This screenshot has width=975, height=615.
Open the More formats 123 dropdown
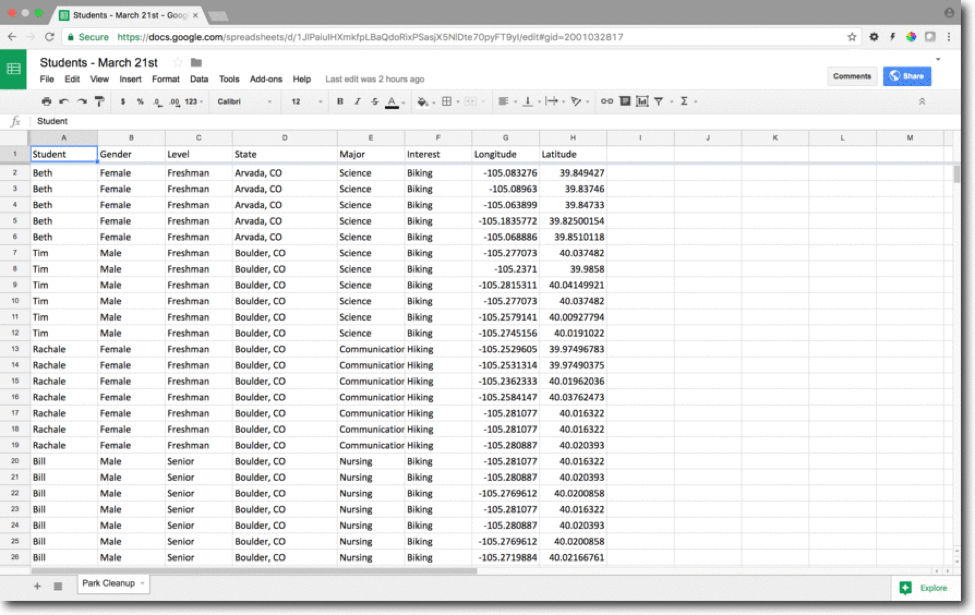pyautogui.click(x=194, y=101)
